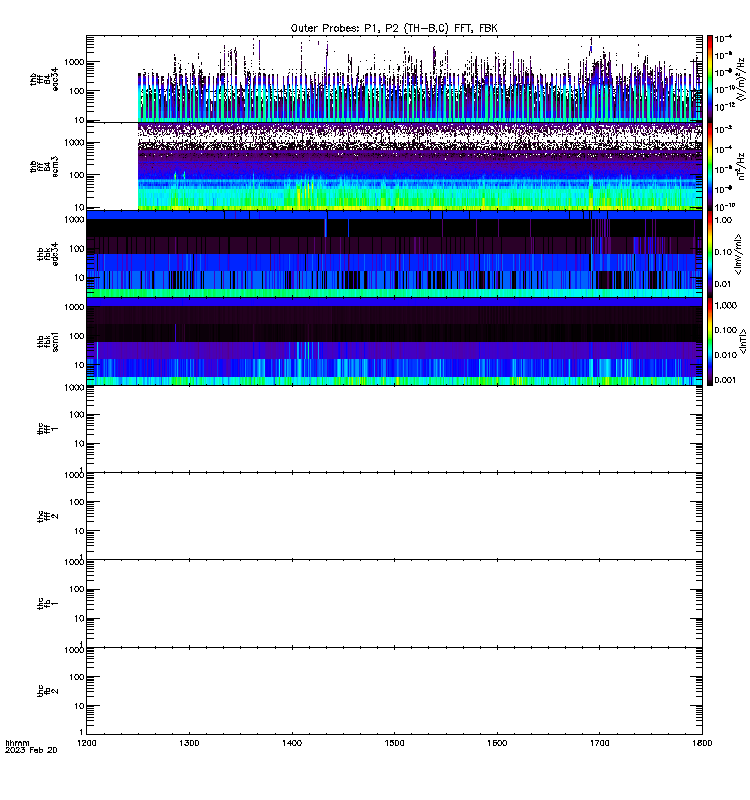Click the <|mV/m|> color bar
The height and width of the screenshot is (800, 750).
(710, 254)
